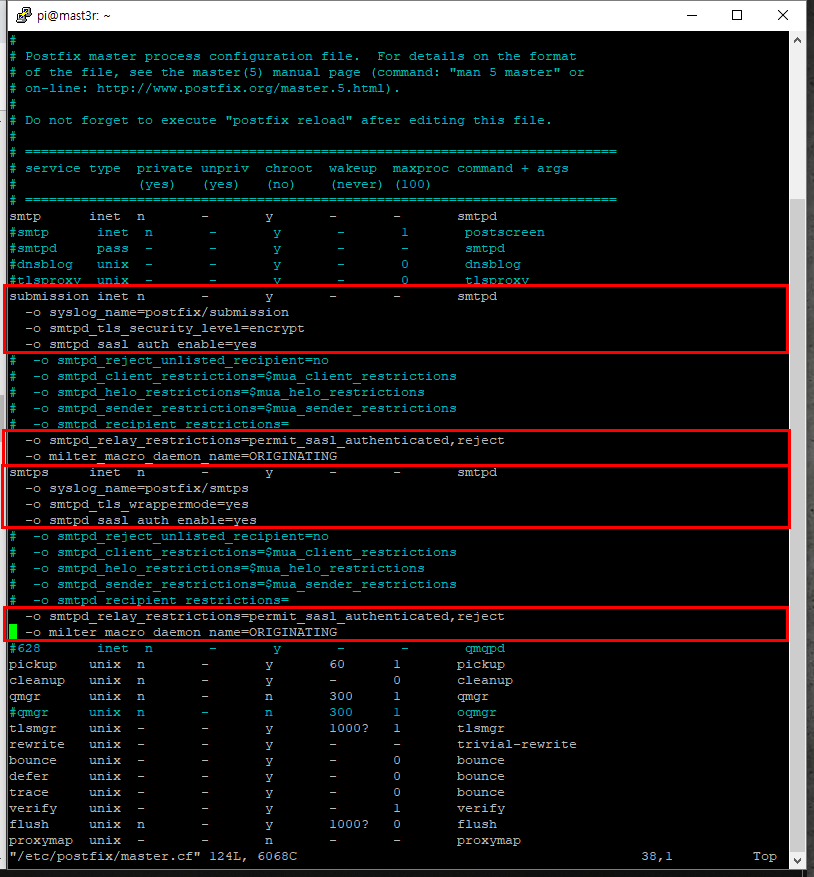This screenshot has height=877, width=814.
Task: Click the 'trace' service name
Action: 29,793
